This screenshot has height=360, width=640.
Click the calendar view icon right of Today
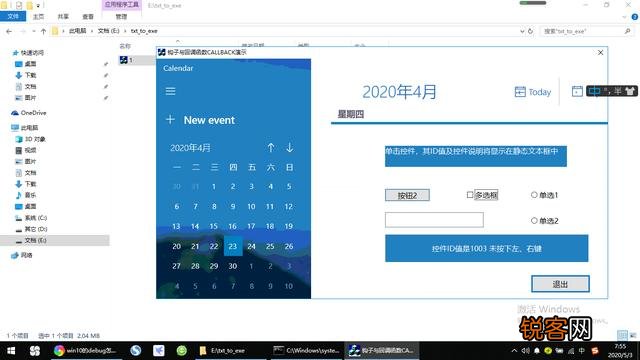pos(577,91)
